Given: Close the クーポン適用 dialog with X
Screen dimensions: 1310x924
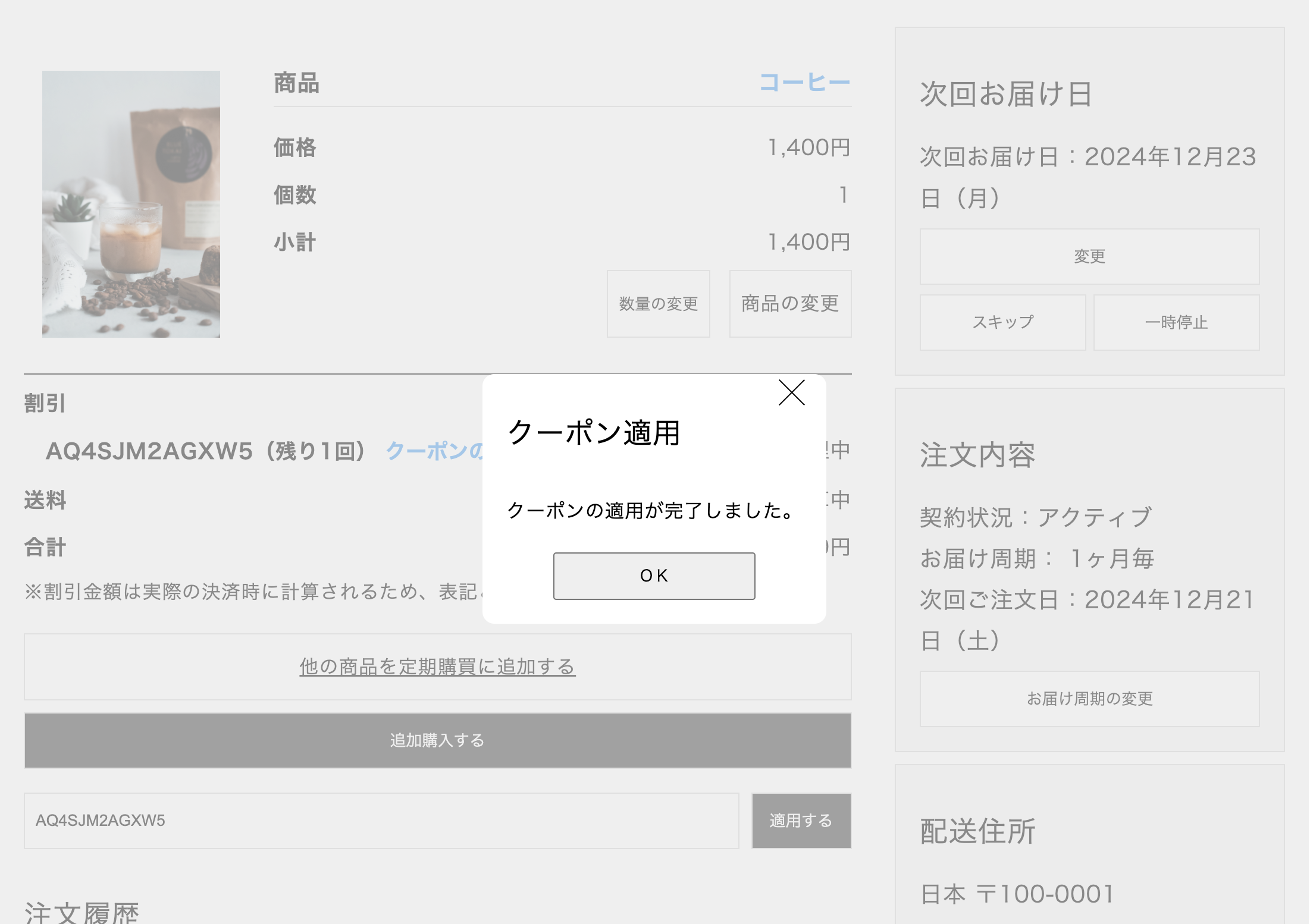Looking at the screenshot, I should 791,393.
